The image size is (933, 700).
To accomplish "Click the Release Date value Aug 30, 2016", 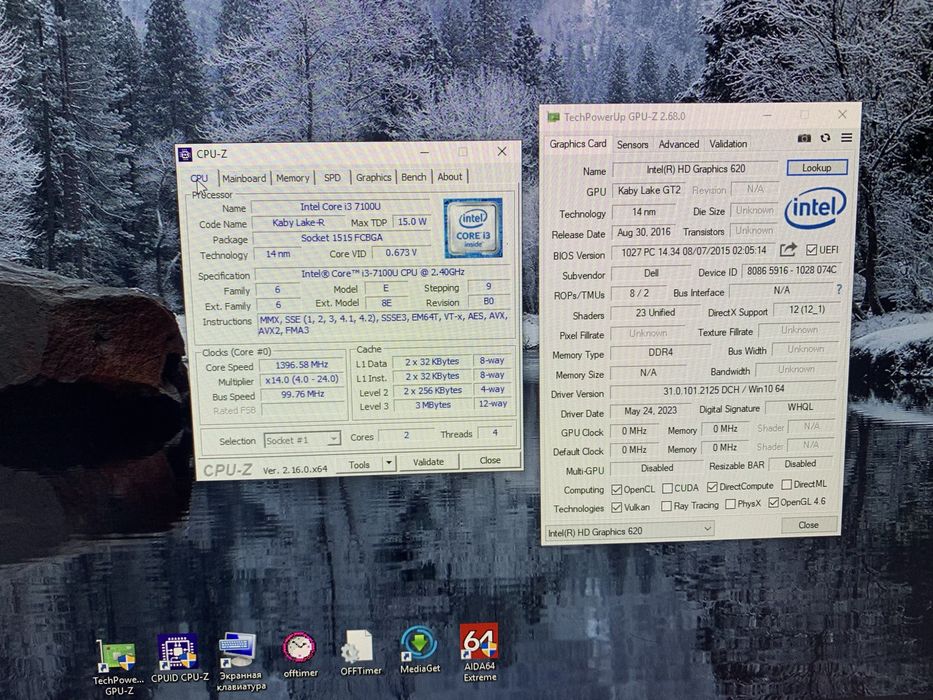I will (644, 232).
